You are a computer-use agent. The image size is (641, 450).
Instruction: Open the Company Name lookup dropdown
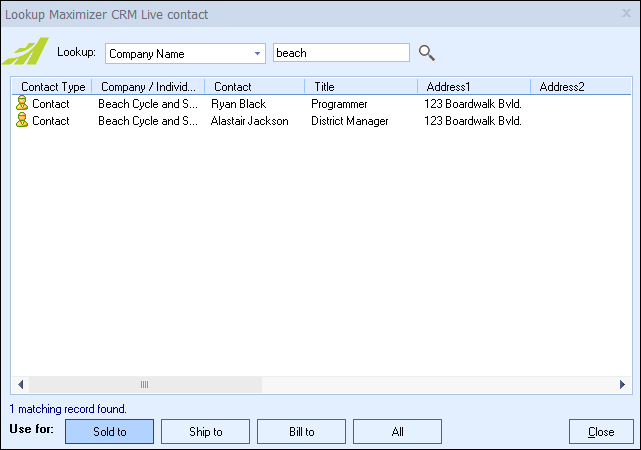tap(257, 53)
